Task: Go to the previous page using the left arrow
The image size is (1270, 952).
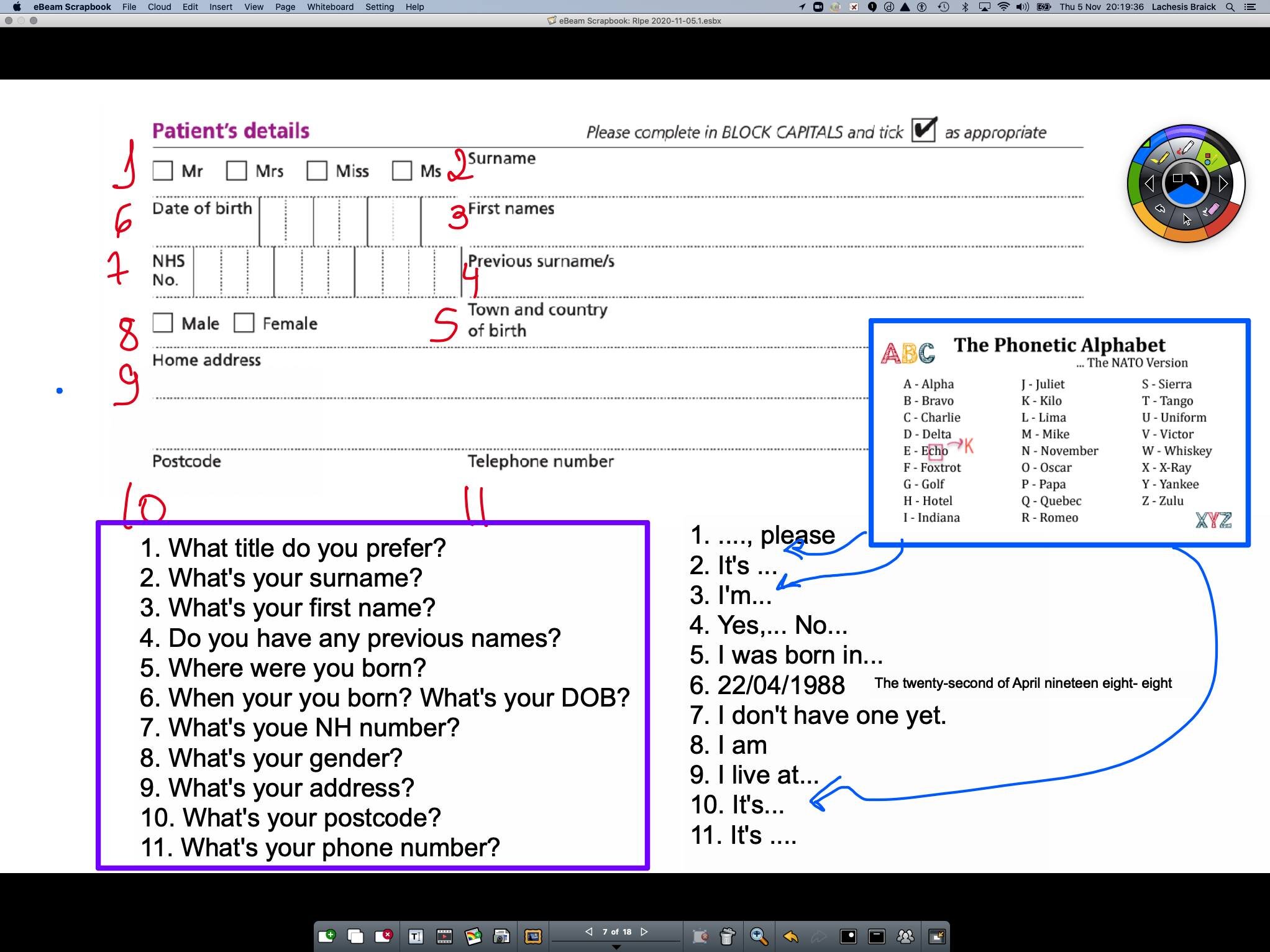Action: point(588,931)
